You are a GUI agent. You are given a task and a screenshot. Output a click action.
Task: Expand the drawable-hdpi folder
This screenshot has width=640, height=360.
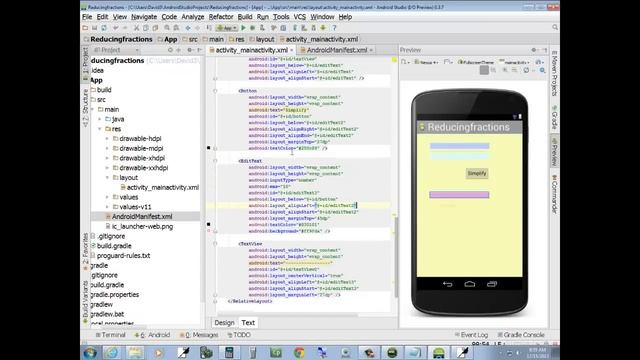click(107, 139)
